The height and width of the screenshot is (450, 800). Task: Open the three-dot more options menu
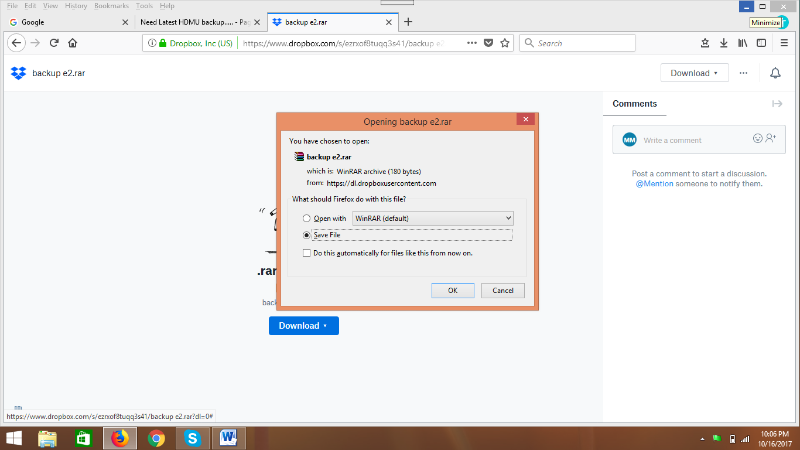(743, 73)
